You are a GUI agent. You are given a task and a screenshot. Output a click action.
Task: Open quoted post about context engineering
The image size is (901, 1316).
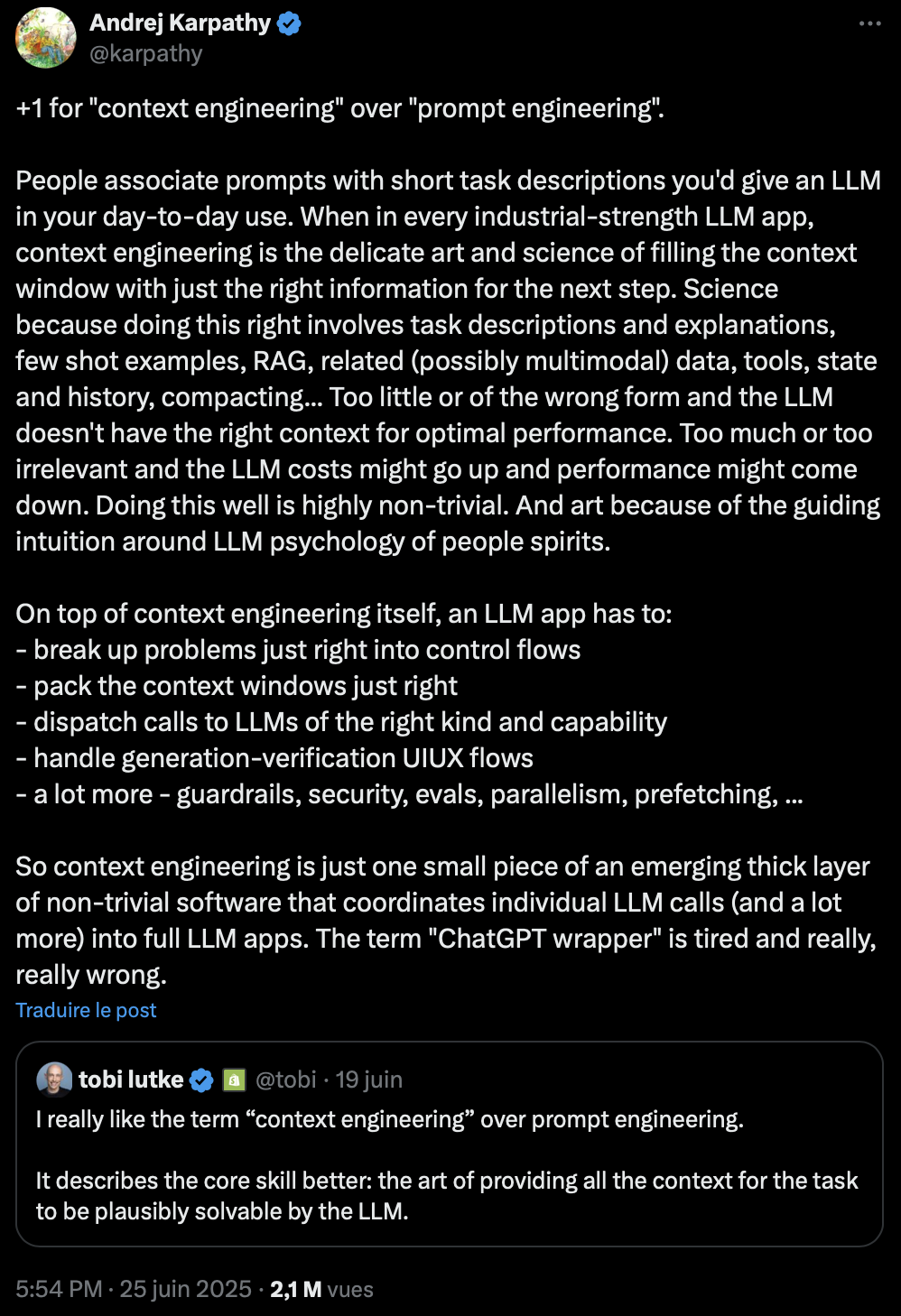[449, 1144]
